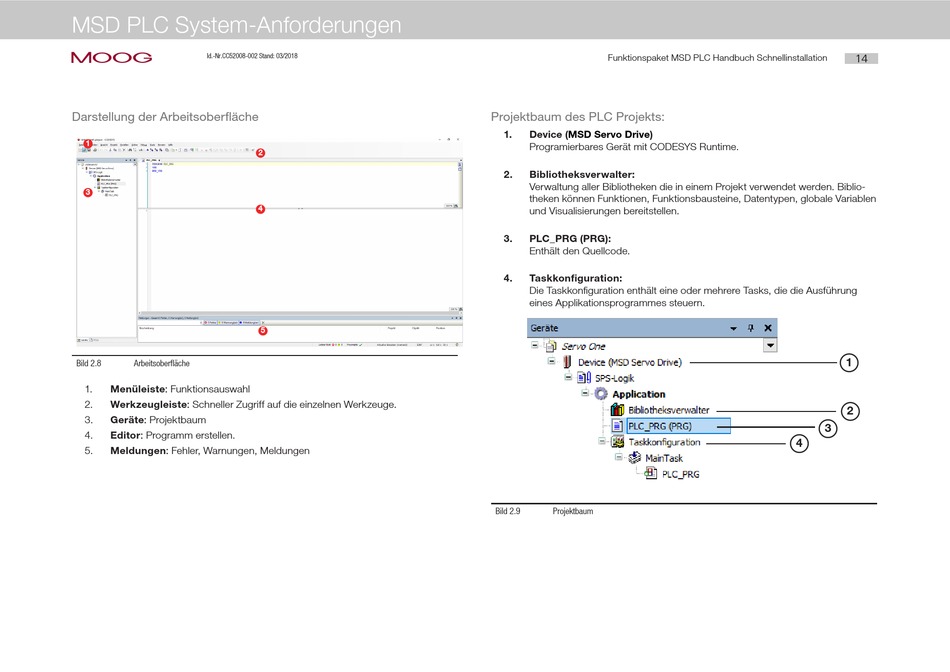Click the 'Funktionspaket MSD PLC Handbuch Schnellinstallation' header text
This screenshot has width=950, height=672.
pos(717,58)
